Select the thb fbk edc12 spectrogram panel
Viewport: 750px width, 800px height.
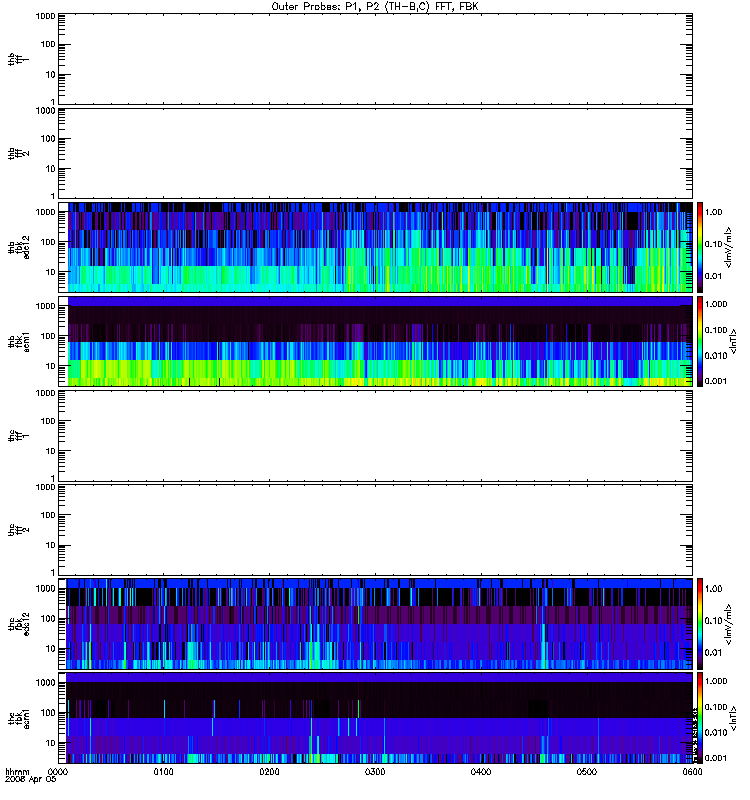tap(376, 247)
